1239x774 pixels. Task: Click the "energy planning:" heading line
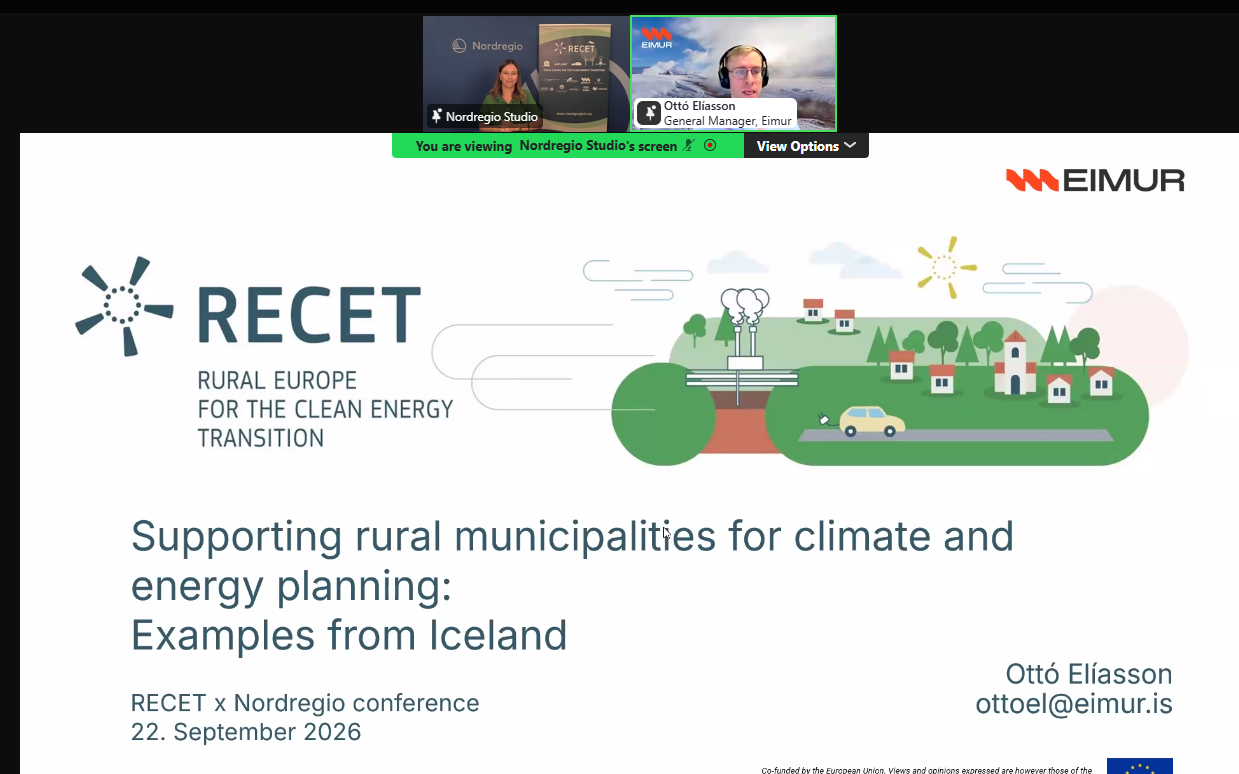(x=291, y=587)
